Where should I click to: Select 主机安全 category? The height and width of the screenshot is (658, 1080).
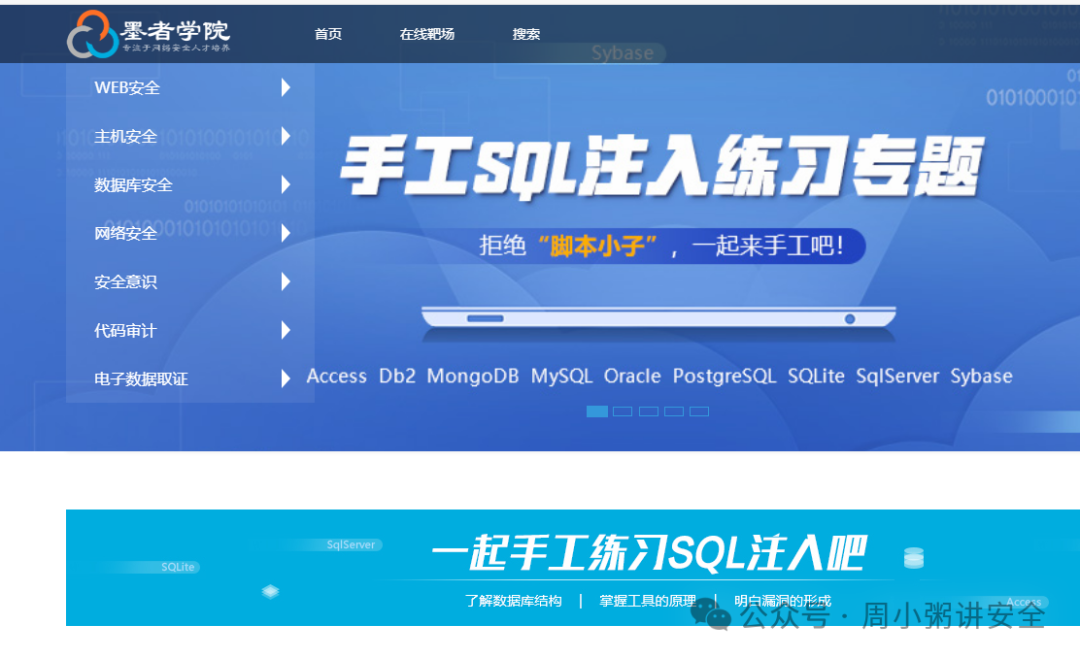pos(125,136)
